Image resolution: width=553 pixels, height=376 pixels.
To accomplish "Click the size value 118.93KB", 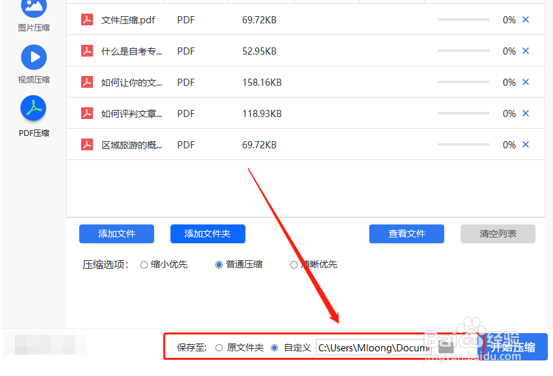I will point(262,114).
